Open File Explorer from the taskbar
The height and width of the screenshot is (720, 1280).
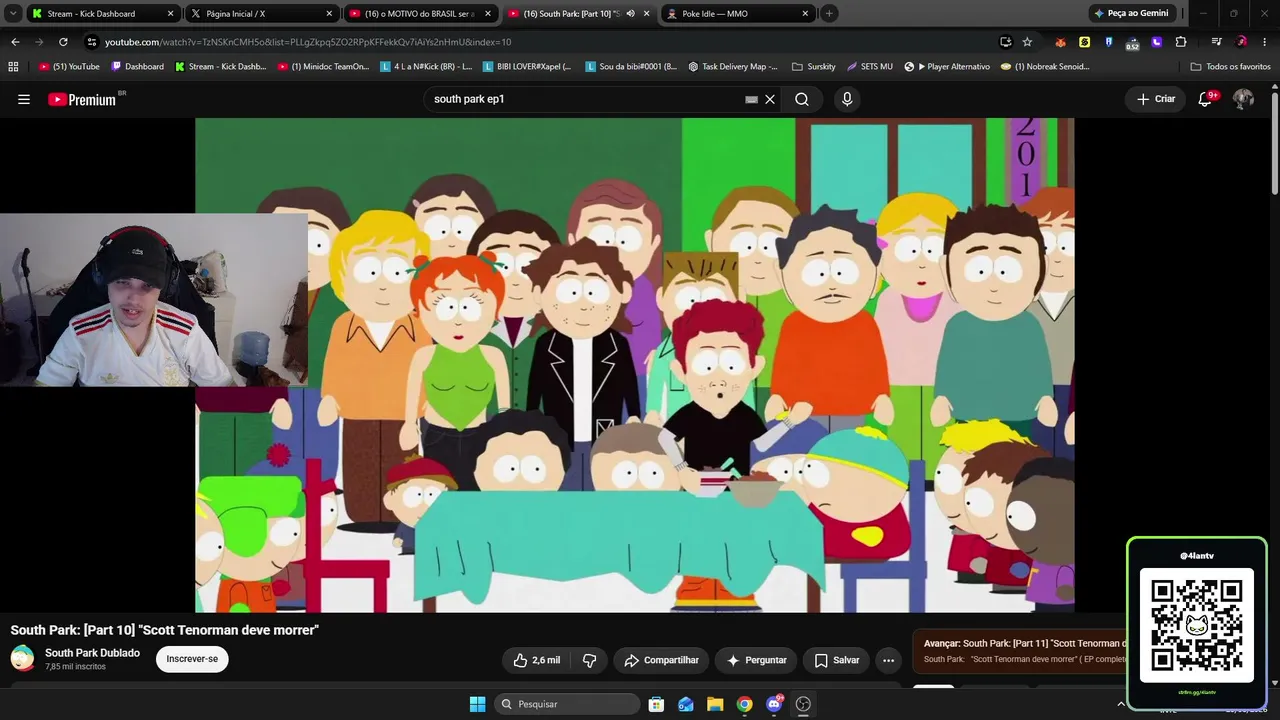click(x=715, y=704)
